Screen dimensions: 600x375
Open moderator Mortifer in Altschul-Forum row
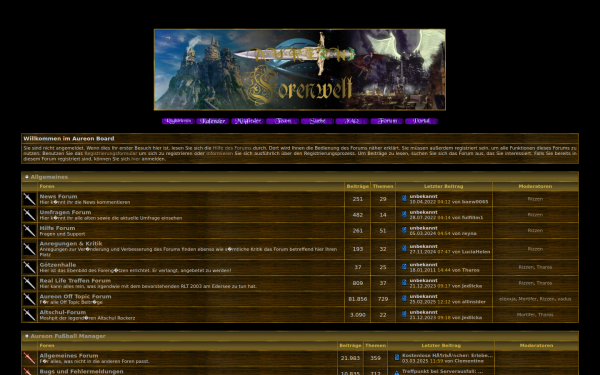526,315
